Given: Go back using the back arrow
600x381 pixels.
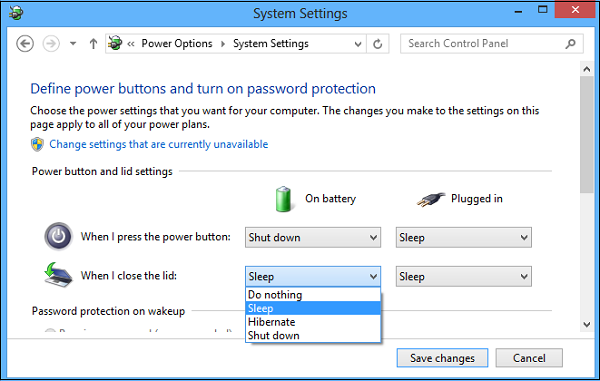Looking at the screenshot, I should [25, 44].
